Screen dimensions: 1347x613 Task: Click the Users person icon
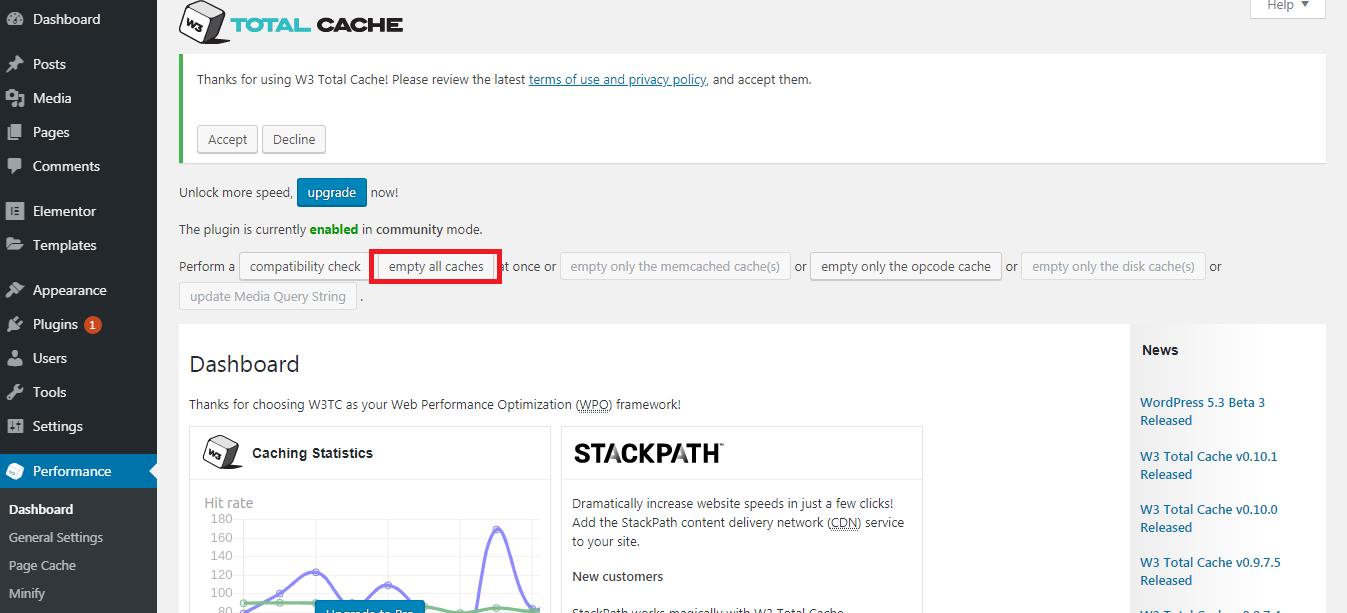click(x=15, y=358)
